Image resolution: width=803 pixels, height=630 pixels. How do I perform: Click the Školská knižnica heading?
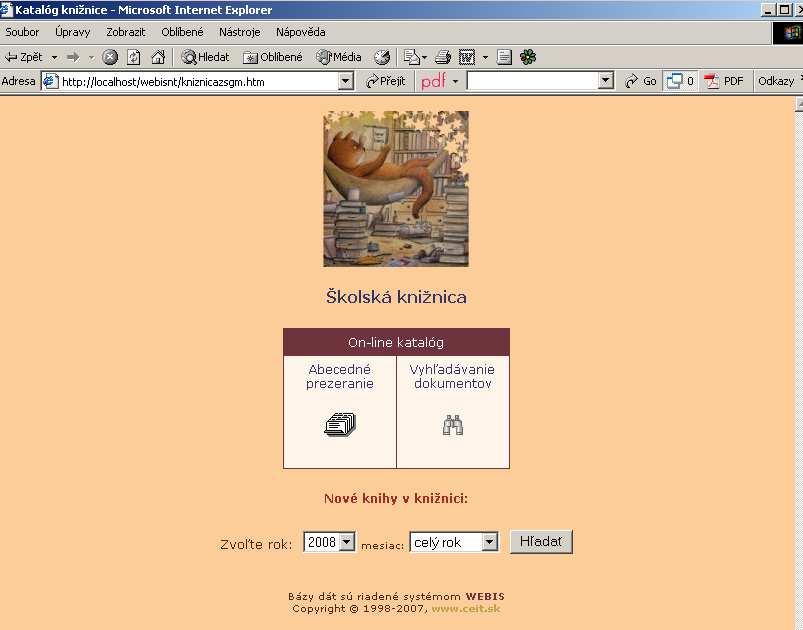click(x=396, y=297)
